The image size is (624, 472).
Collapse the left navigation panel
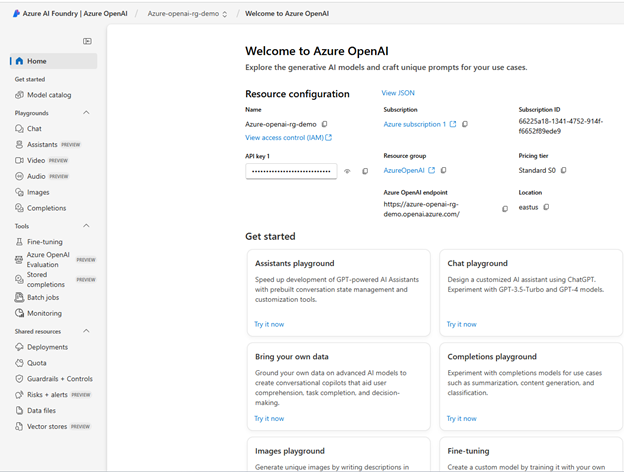coord(88,41)
